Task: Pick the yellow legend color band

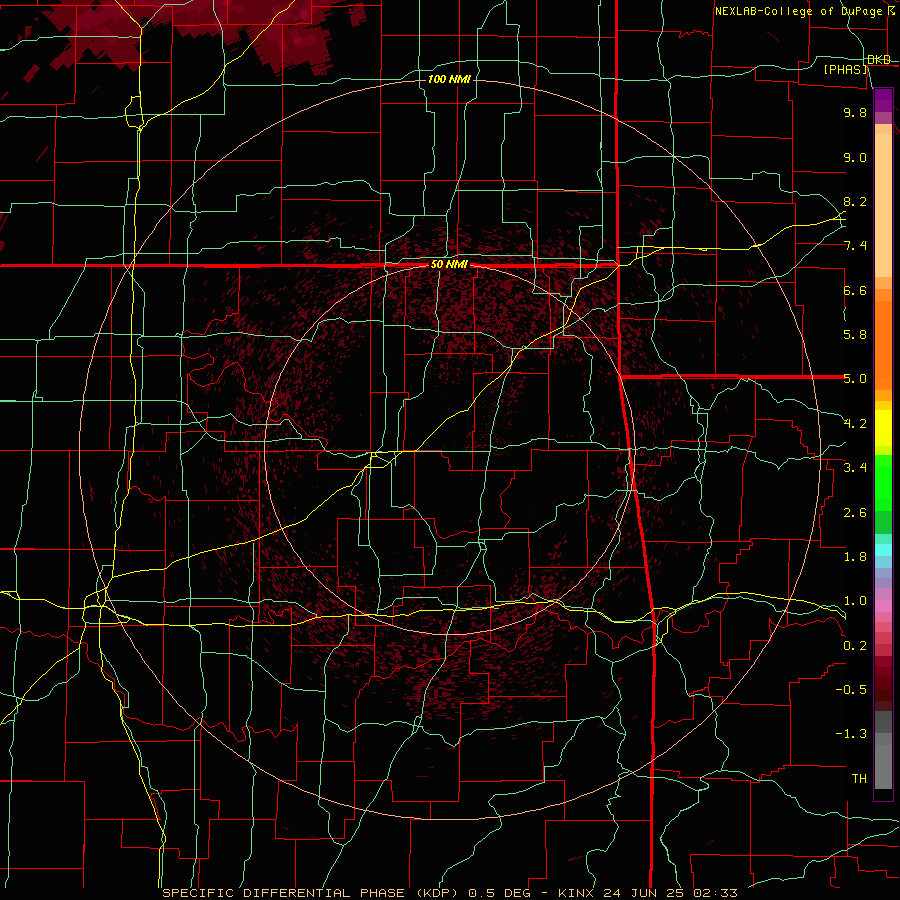Action: coord(883,428)
